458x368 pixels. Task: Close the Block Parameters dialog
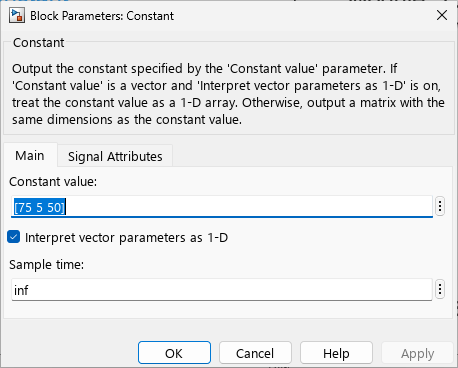(442, 15)
